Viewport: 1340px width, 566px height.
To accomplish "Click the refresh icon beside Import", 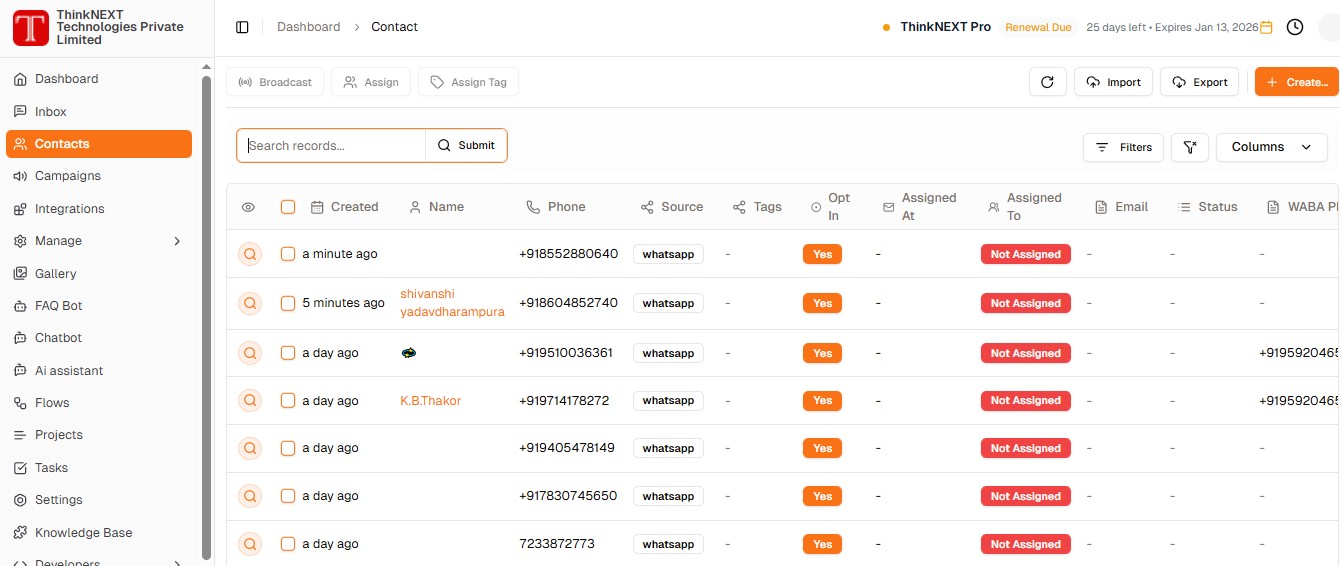I will pos(1047,82).
